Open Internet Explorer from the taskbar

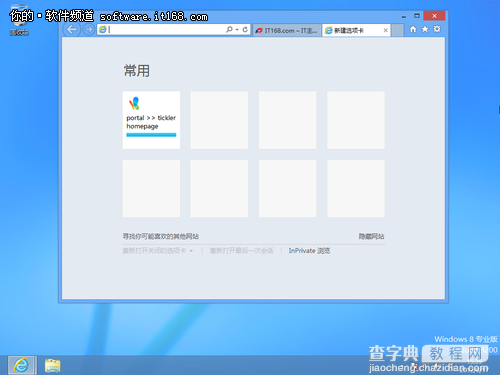[22, 365]
